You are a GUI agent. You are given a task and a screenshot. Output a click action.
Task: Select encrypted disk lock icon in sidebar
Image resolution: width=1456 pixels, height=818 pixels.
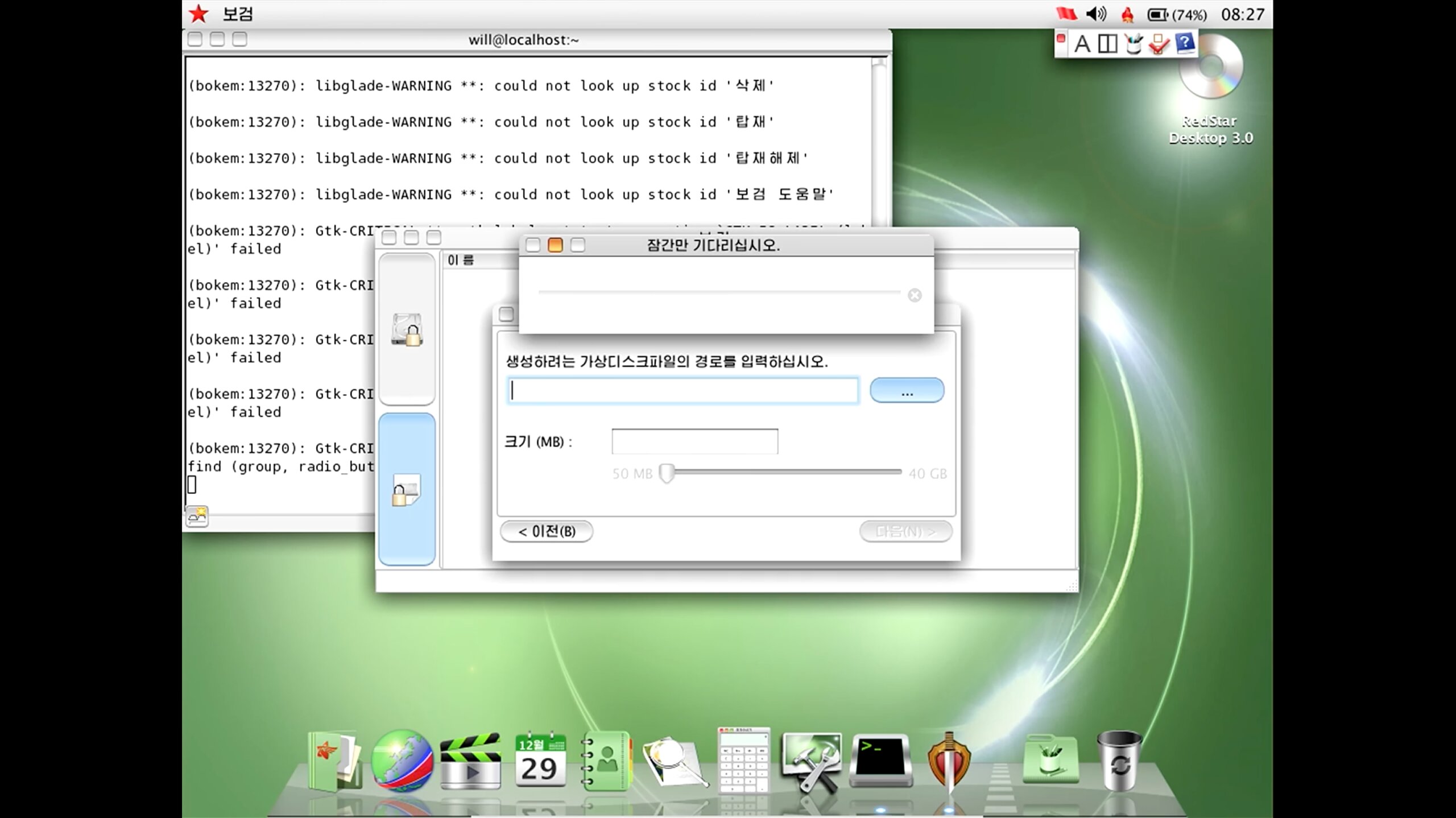click(x=407, y=329)
